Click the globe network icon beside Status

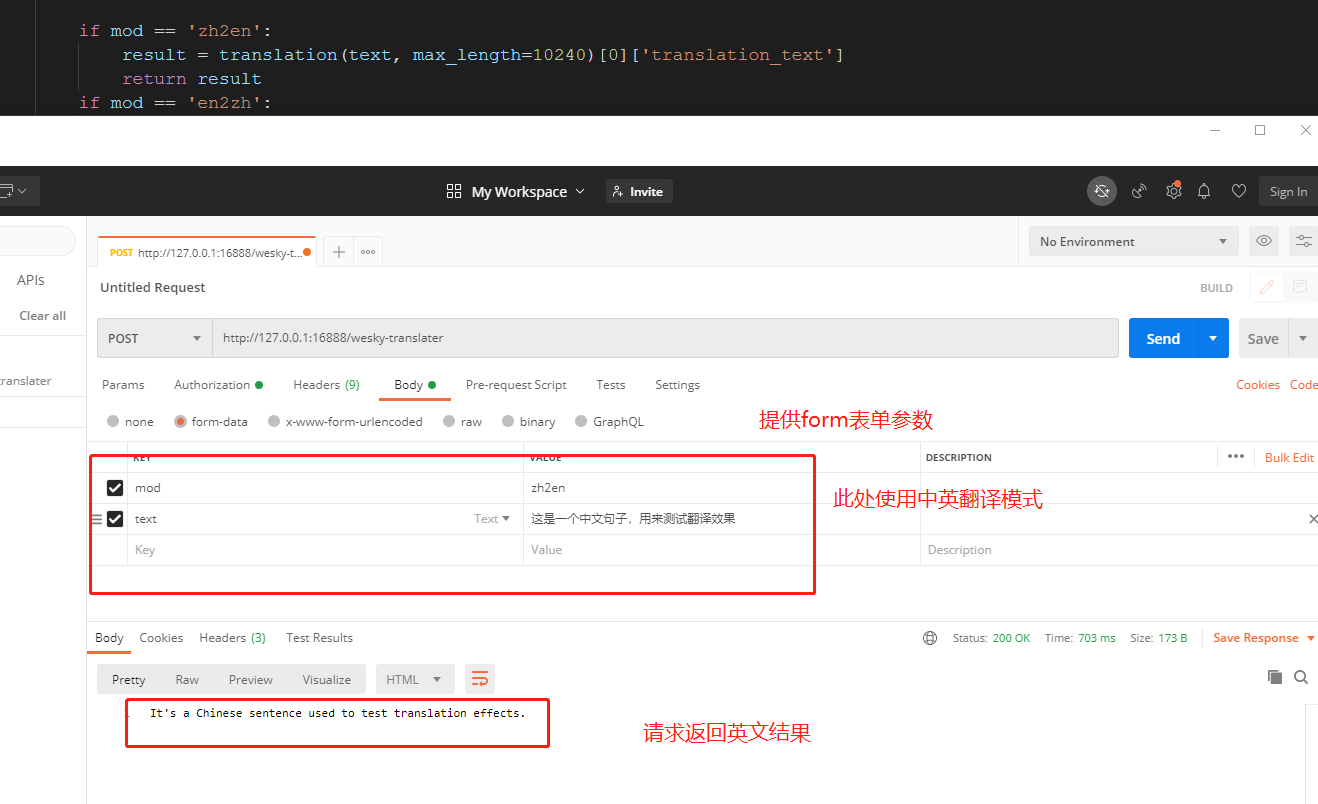(x=930, y=638)
